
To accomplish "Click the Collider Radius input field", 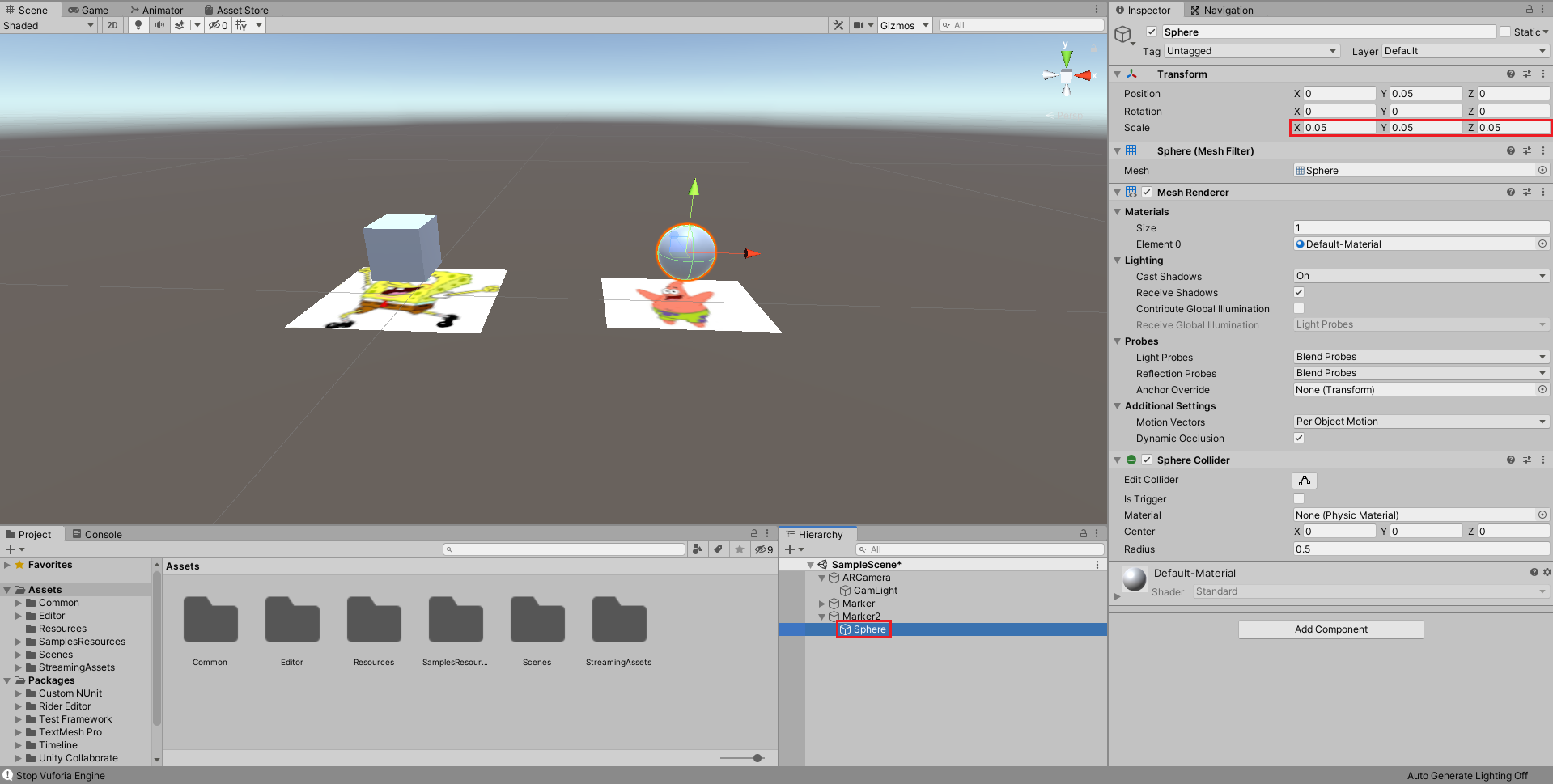I will tap(1421, 549).
